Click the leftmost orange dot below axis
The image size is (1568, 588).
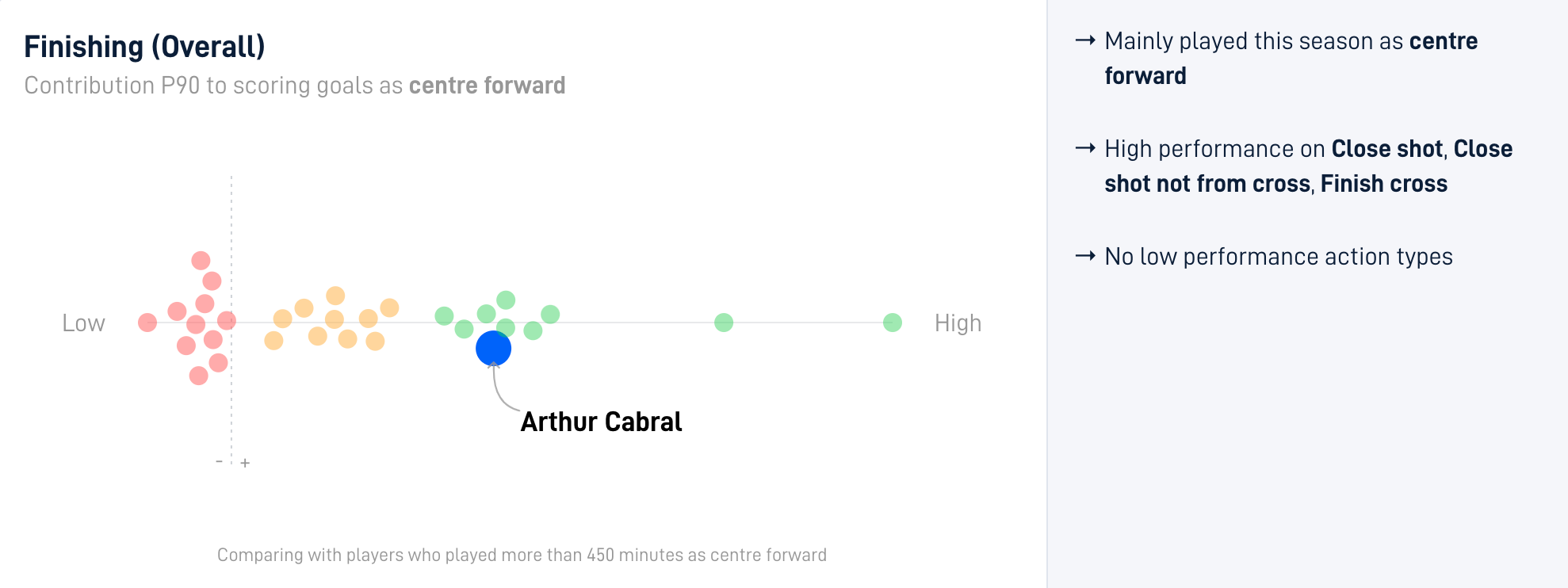[x=273, y=341]
